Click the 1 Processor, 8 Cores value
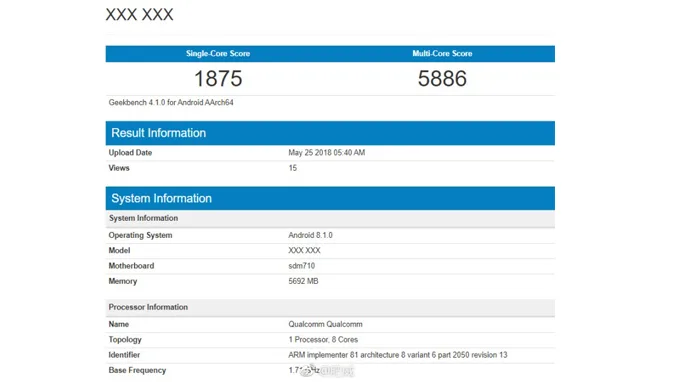The image size is (680, 382). point(323,340)
